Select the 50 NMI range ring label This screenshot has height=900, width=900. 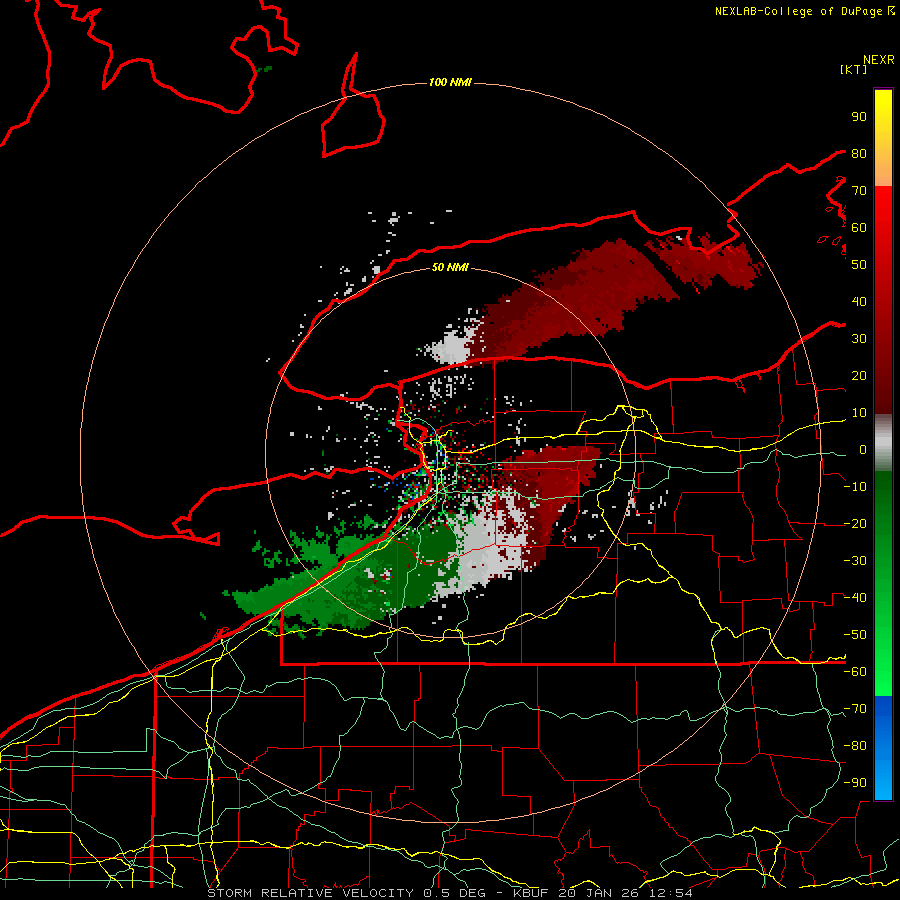point(450,267)
